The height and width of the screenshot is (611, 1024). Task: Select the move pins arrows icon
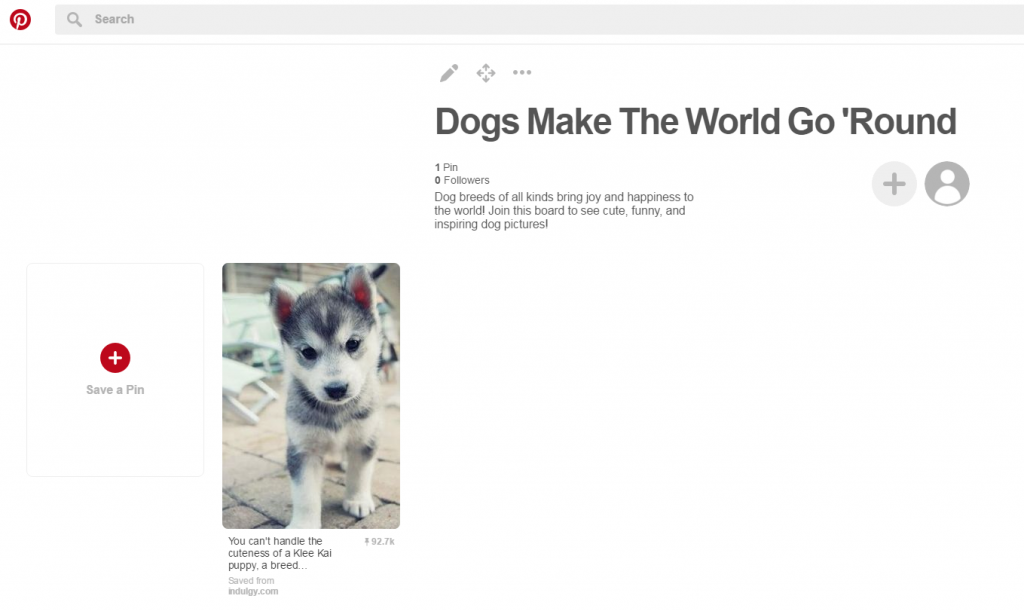coord(486,73)
